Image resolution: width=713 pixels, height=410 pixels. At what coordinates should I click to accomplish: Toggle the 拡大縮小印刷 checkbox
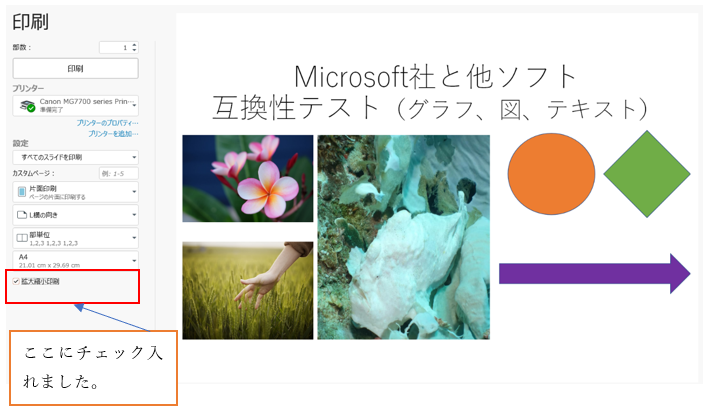16,281
